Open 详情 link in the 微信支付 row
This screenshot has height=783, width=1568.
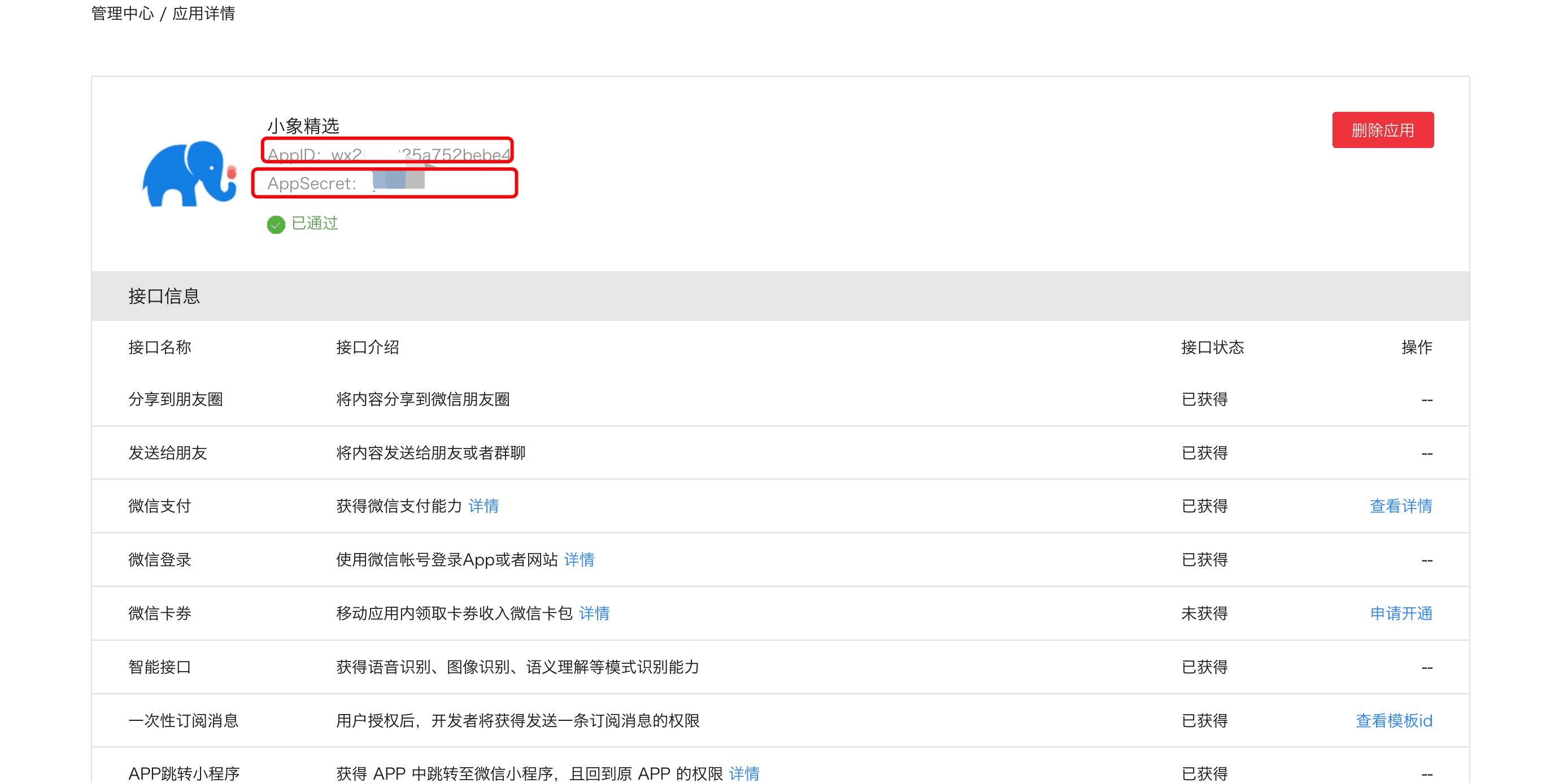484,506
